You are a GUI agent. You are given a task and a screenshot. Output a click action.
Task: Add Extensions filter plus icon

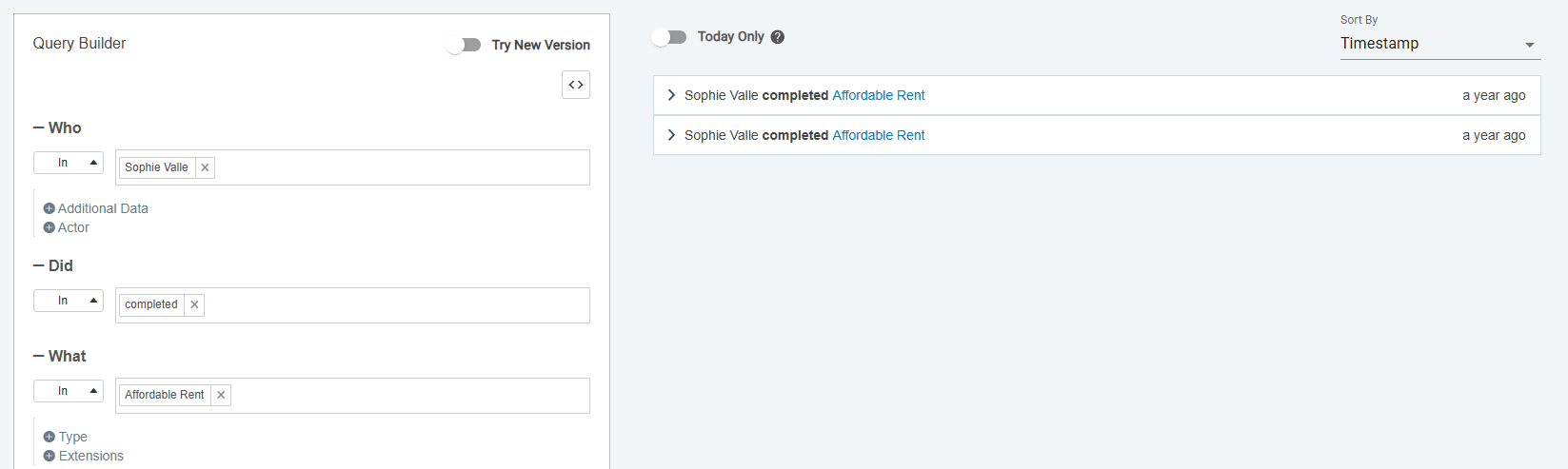(x=50, y=456)
